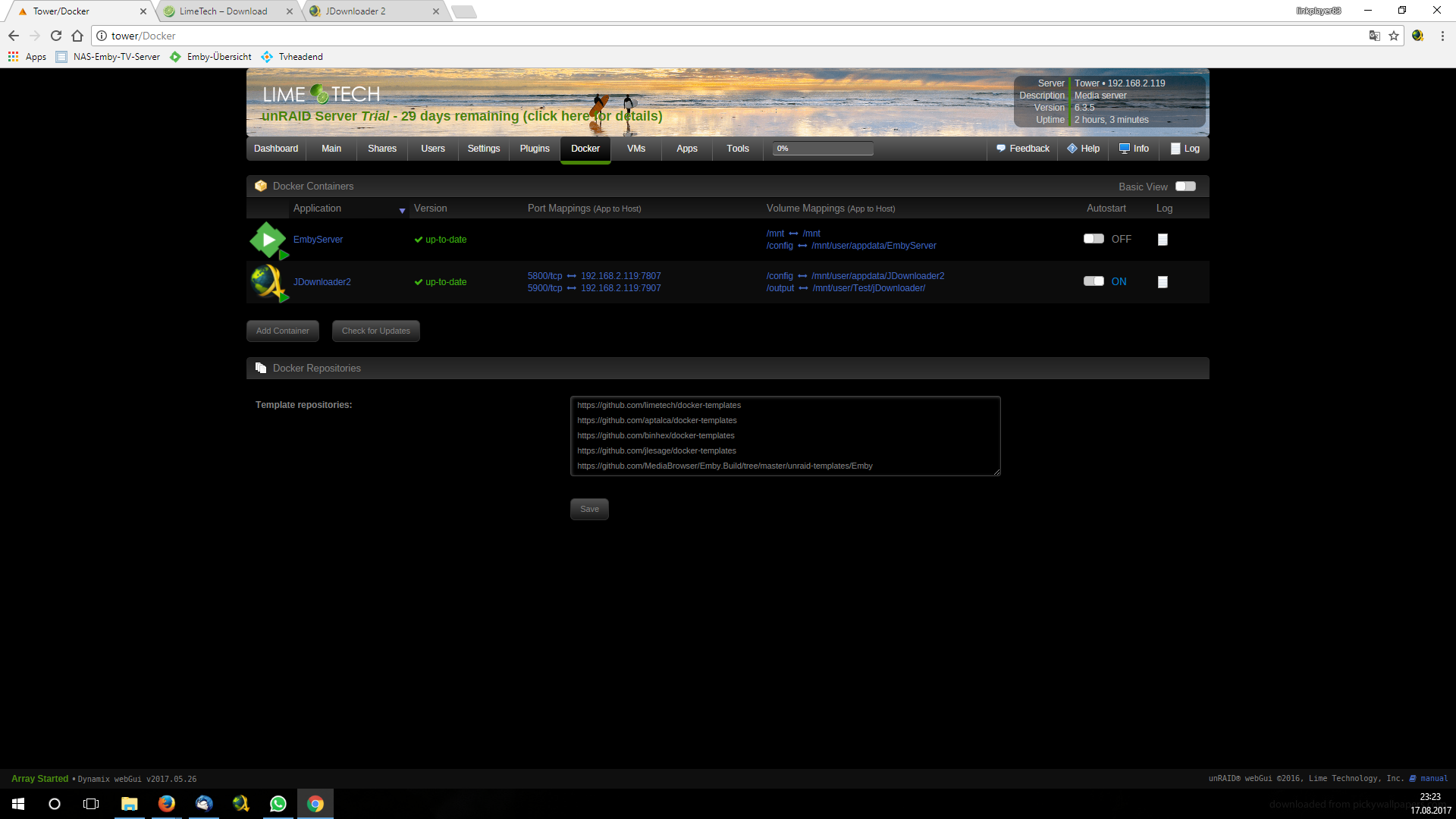Go back with the browser back arrow
1456x819 pixels.
coord(14,36)
